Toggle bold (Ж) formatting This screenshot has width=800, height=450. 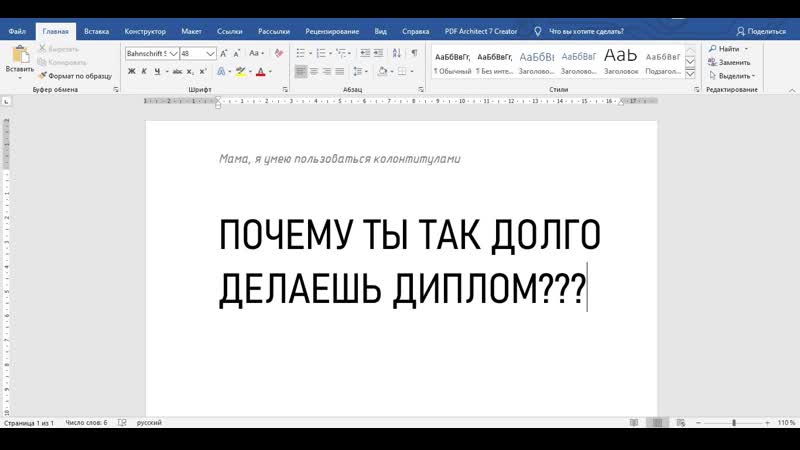pyautogui.click(x=132, y=71)
